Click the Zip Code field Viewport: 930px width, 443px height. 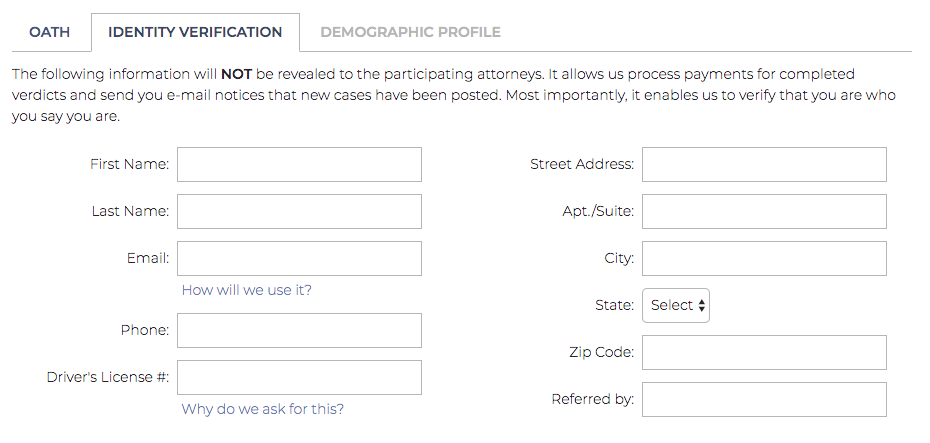(x=764, y=352)
